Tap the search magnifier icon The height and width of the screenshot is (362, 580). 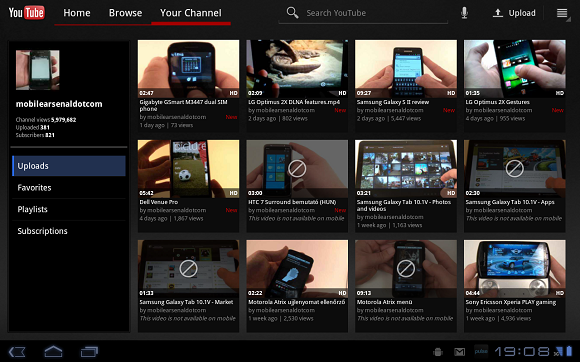tap(292, 13)
